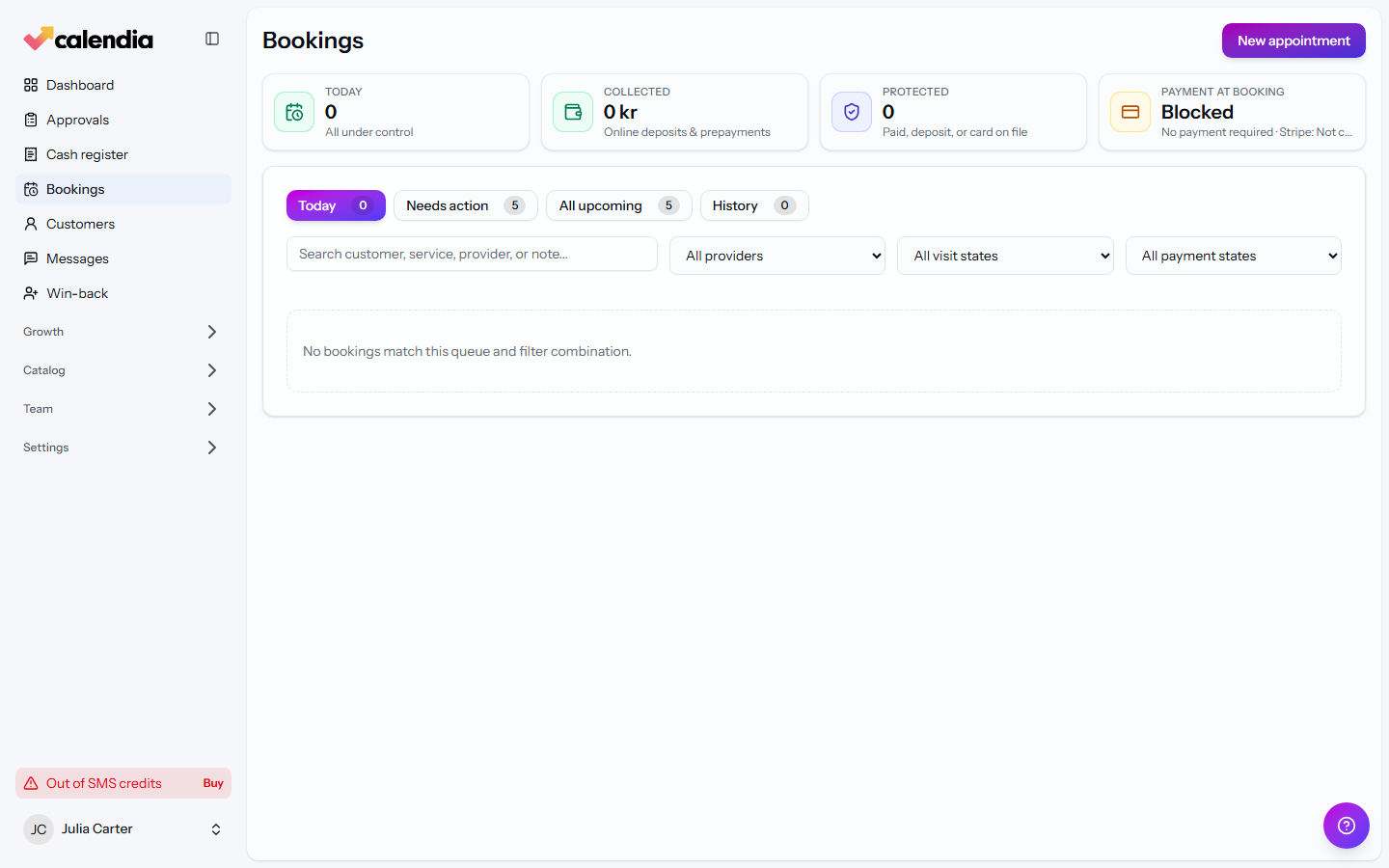Click the '0 kr' collected amount
Viewport: 1389px width, 868px height.
pyautogui.click(x=620, y=112)
